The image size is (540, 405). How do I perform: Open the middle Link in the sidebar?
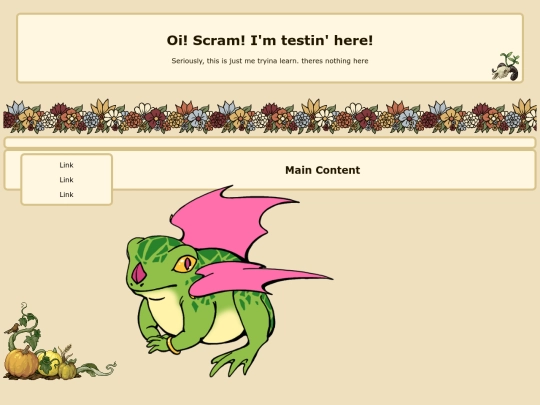point(66,180)
